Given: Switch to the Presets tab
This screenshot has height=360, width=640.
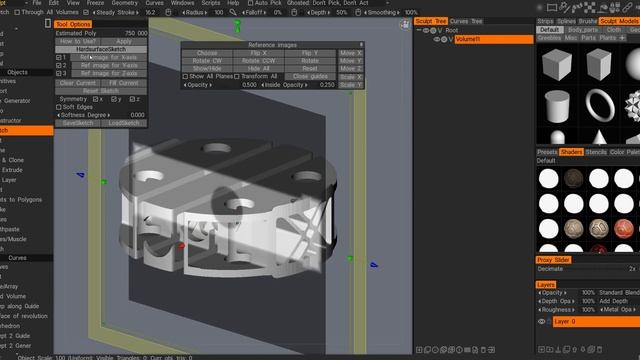Looking at the screenshot, I should [547, 152].
